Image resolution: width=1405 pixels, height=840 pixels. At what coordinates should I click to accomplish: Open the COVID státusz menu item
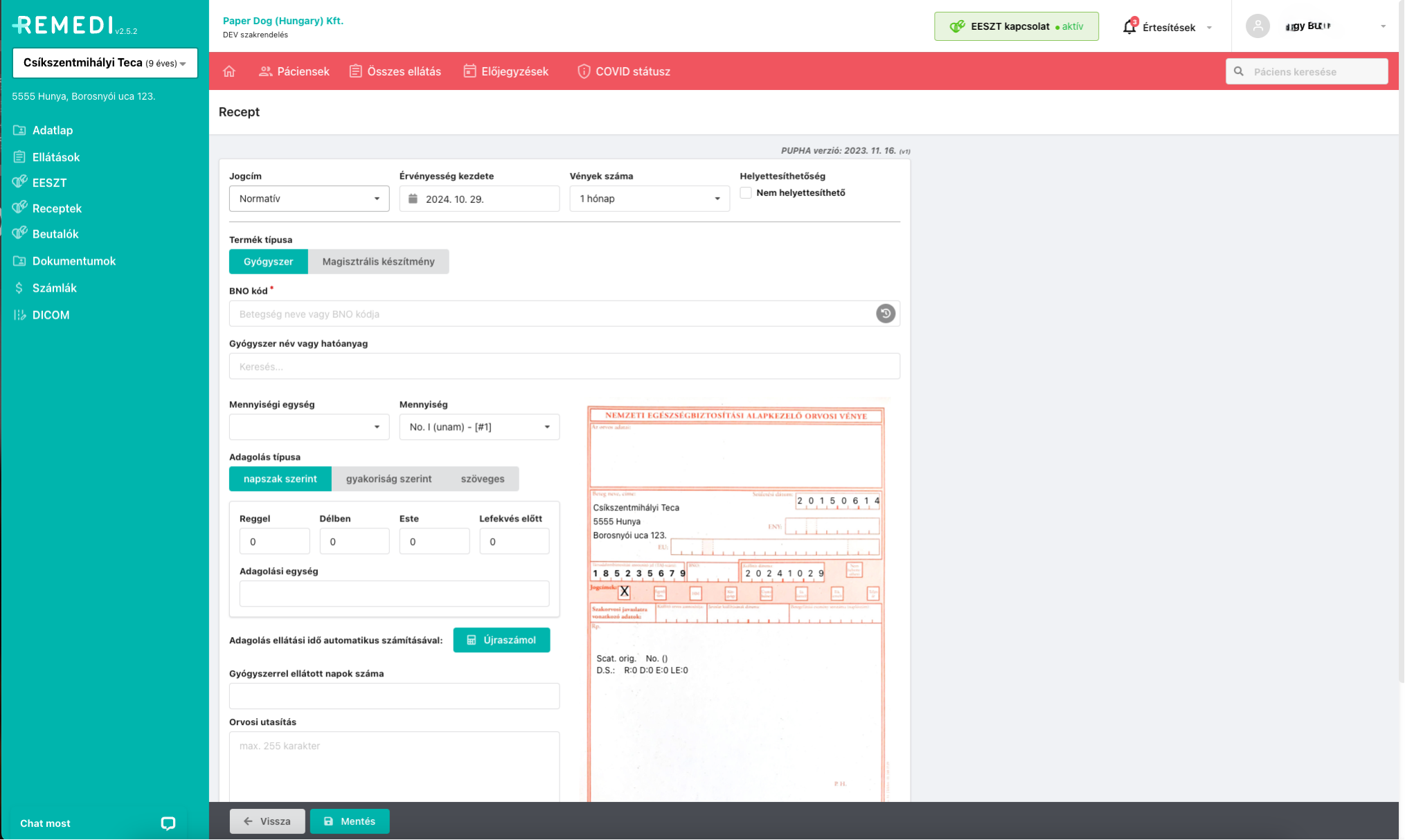pos(624,71)
